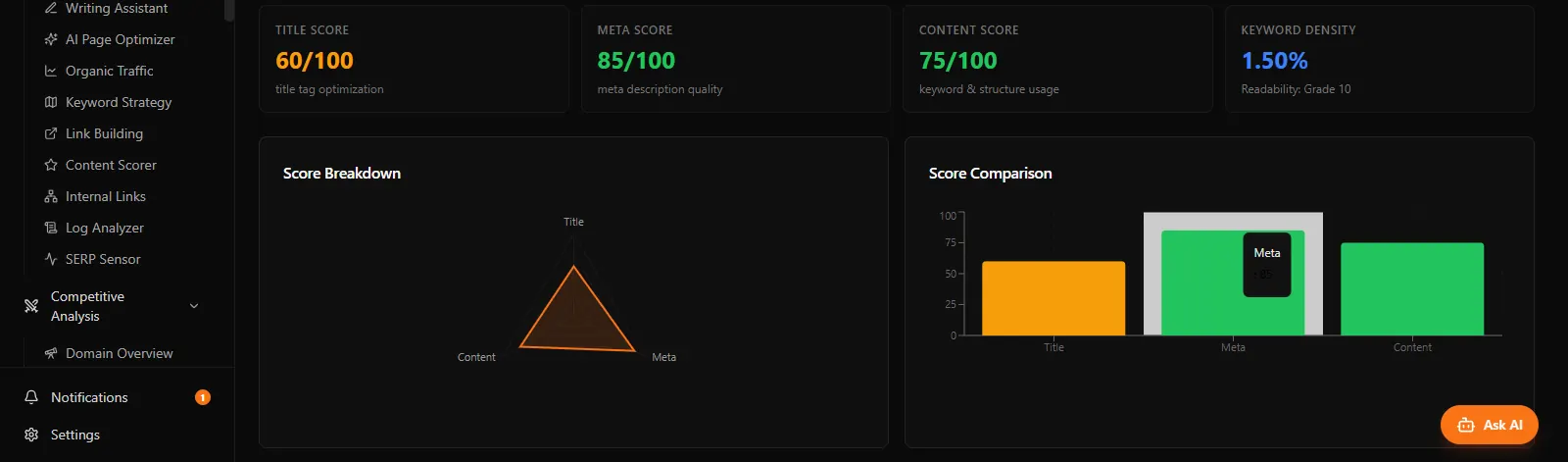
Task: Click the 1.50% keyword density value
Action: [x=1274, y=61]
